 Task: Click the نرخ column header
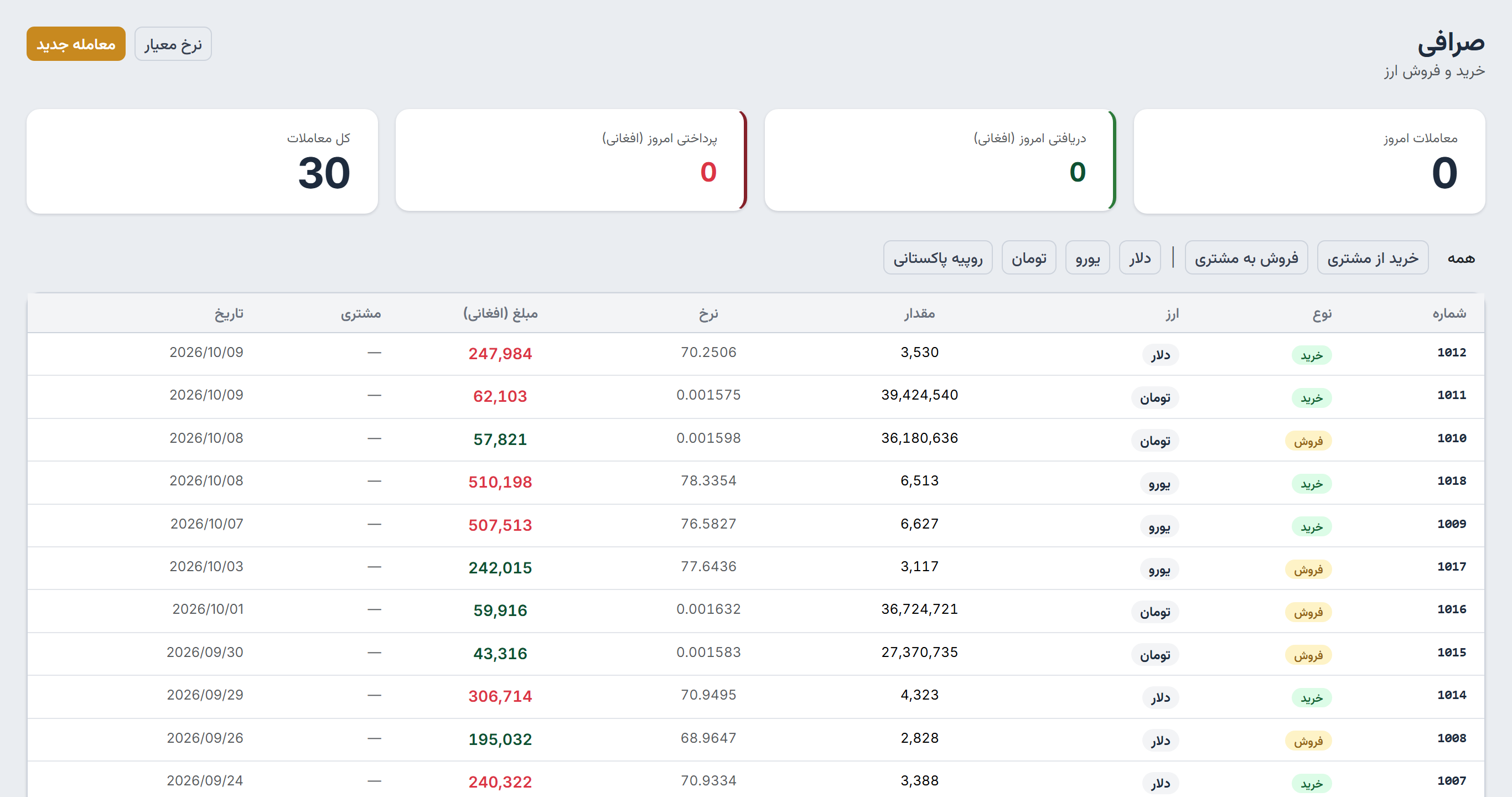(708, 313)
